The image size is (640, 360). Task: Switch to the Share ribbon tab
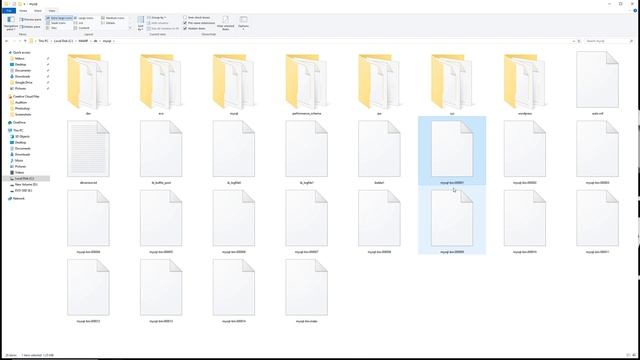pos(38,11)
